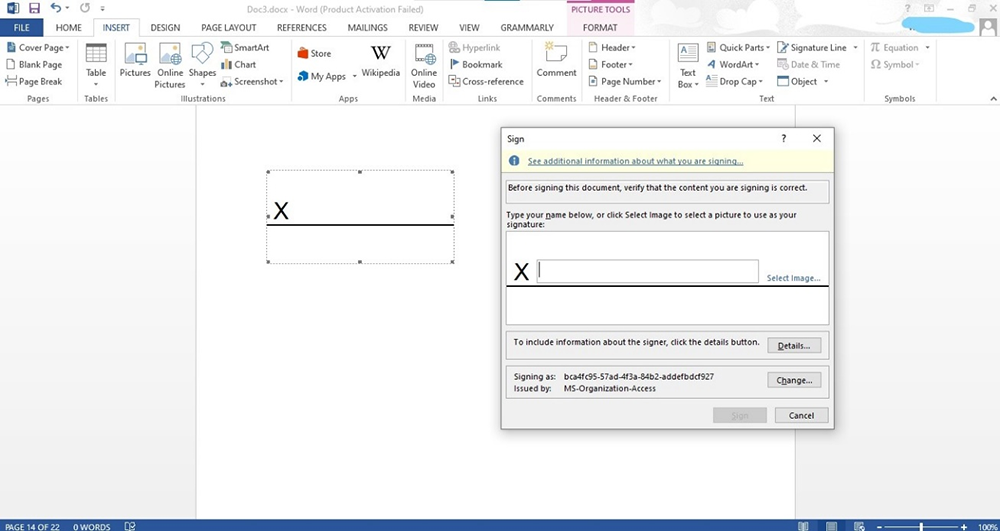Click the signature name text field

tap(647, 271)
